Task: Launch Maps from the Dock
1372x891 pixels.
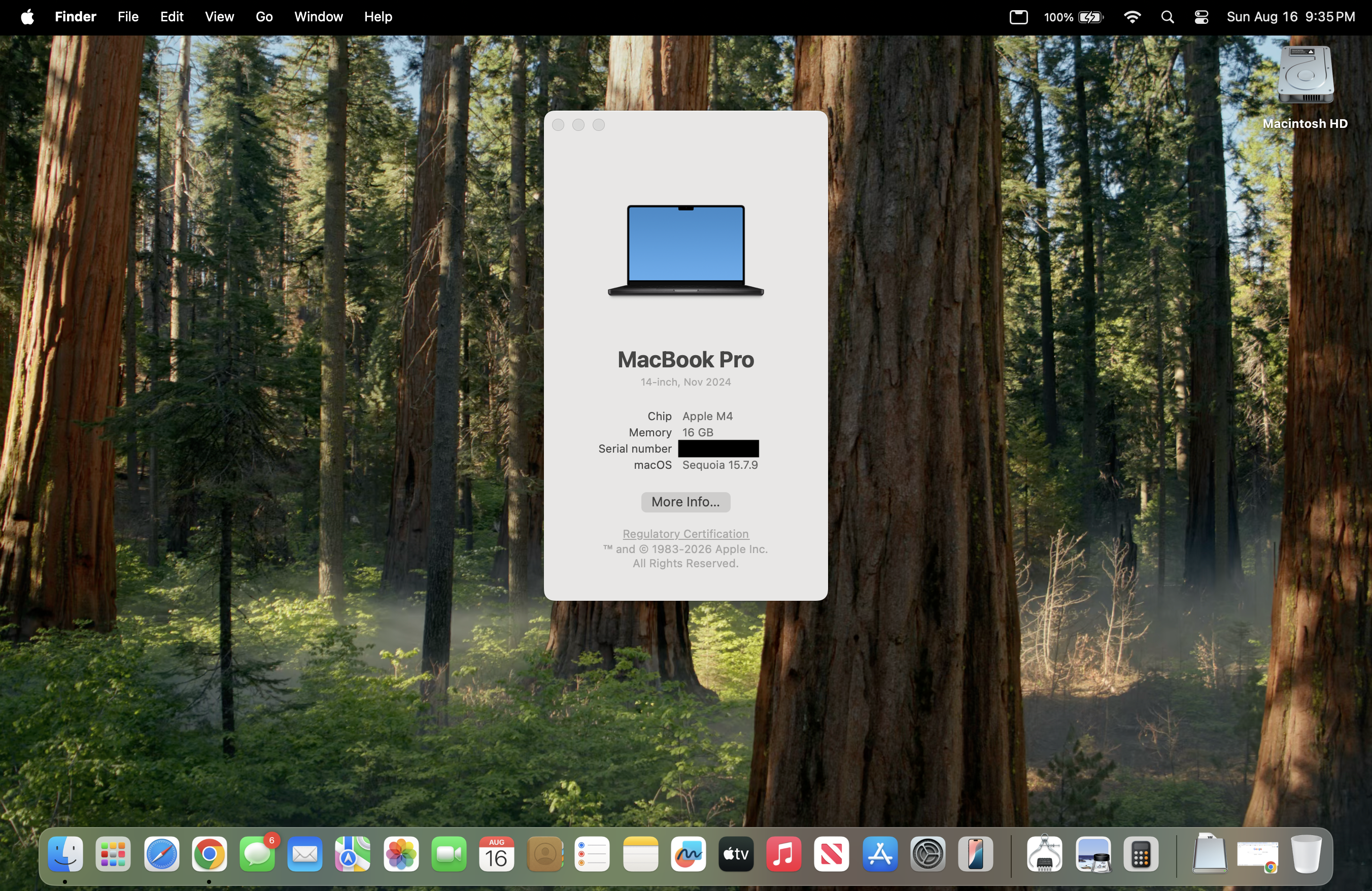Action: [x=353, y=853]
